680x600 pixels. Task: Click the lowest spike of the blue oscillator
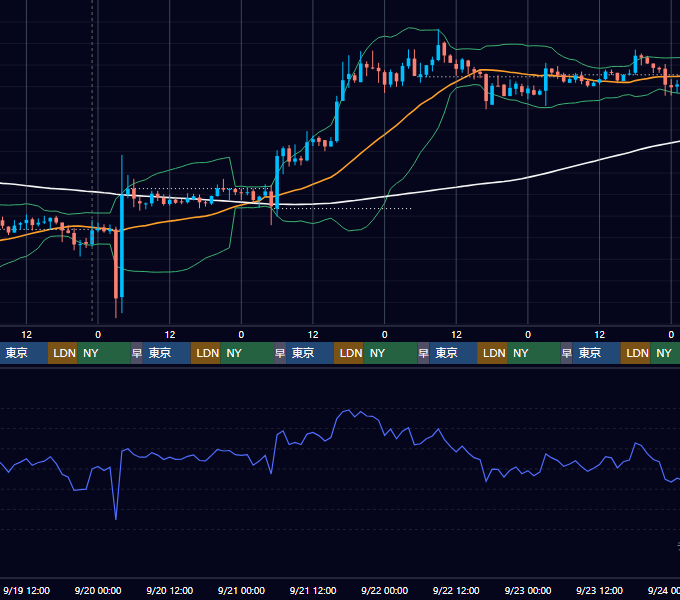[116, 518]
